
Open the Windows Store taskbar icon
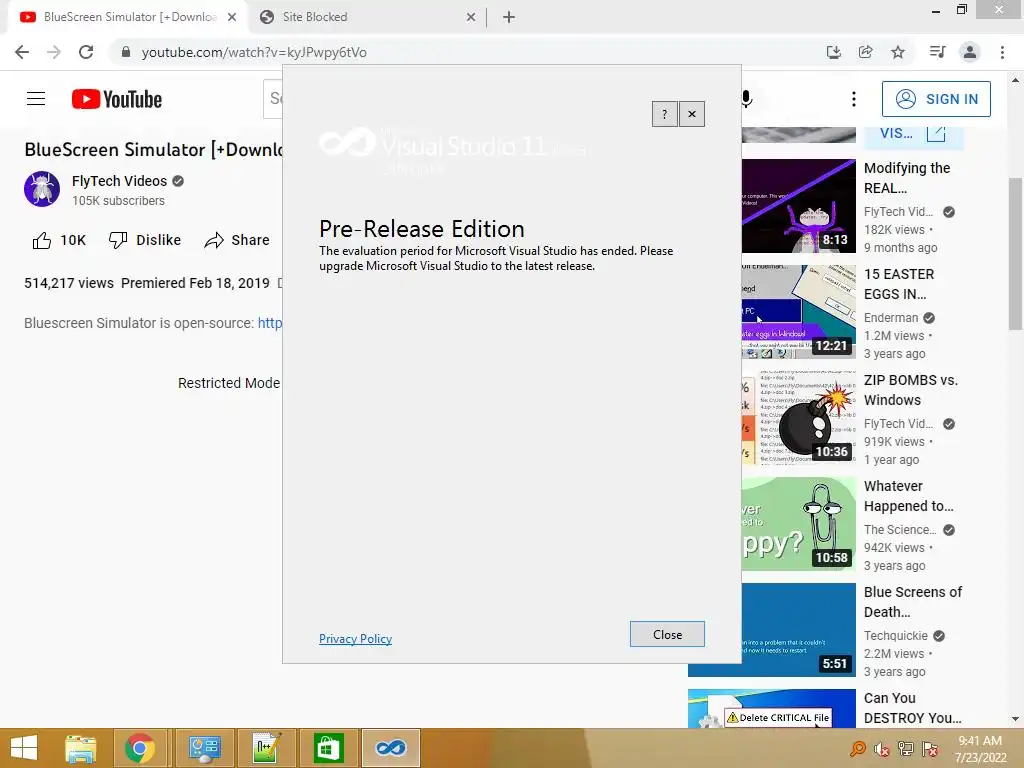pyautogui.click(x=328, y=748)
